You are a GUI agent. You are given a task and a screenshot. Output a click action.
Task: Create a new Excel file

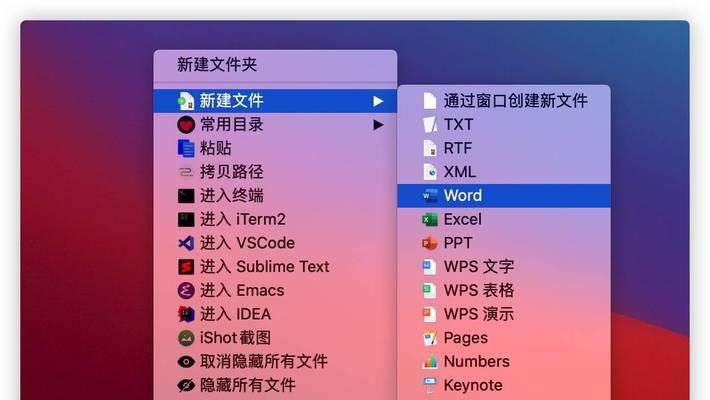click(504, 219)
